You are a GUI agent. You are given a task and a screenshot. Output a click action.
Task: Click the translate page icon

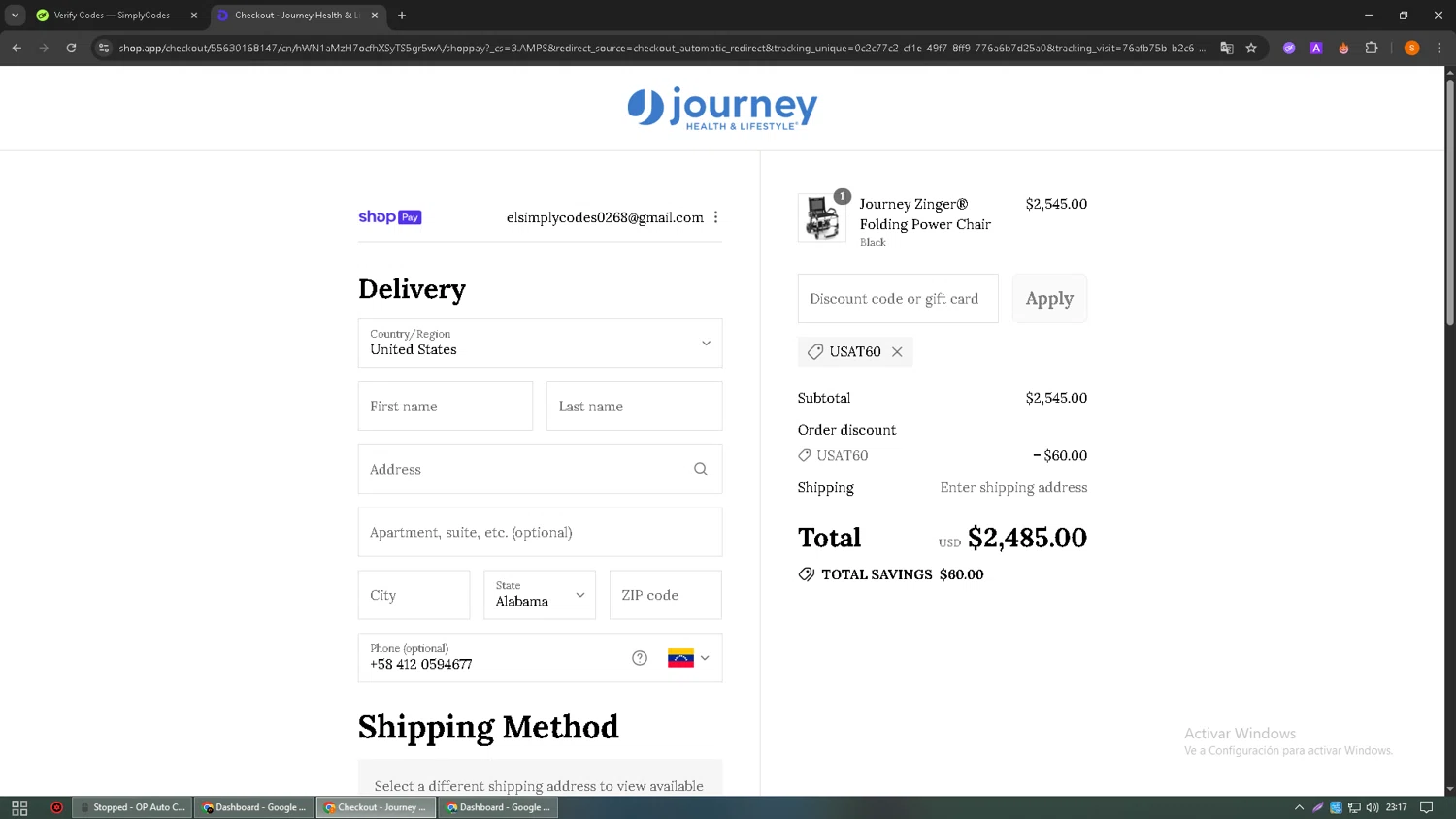(x=1227, y=48)
